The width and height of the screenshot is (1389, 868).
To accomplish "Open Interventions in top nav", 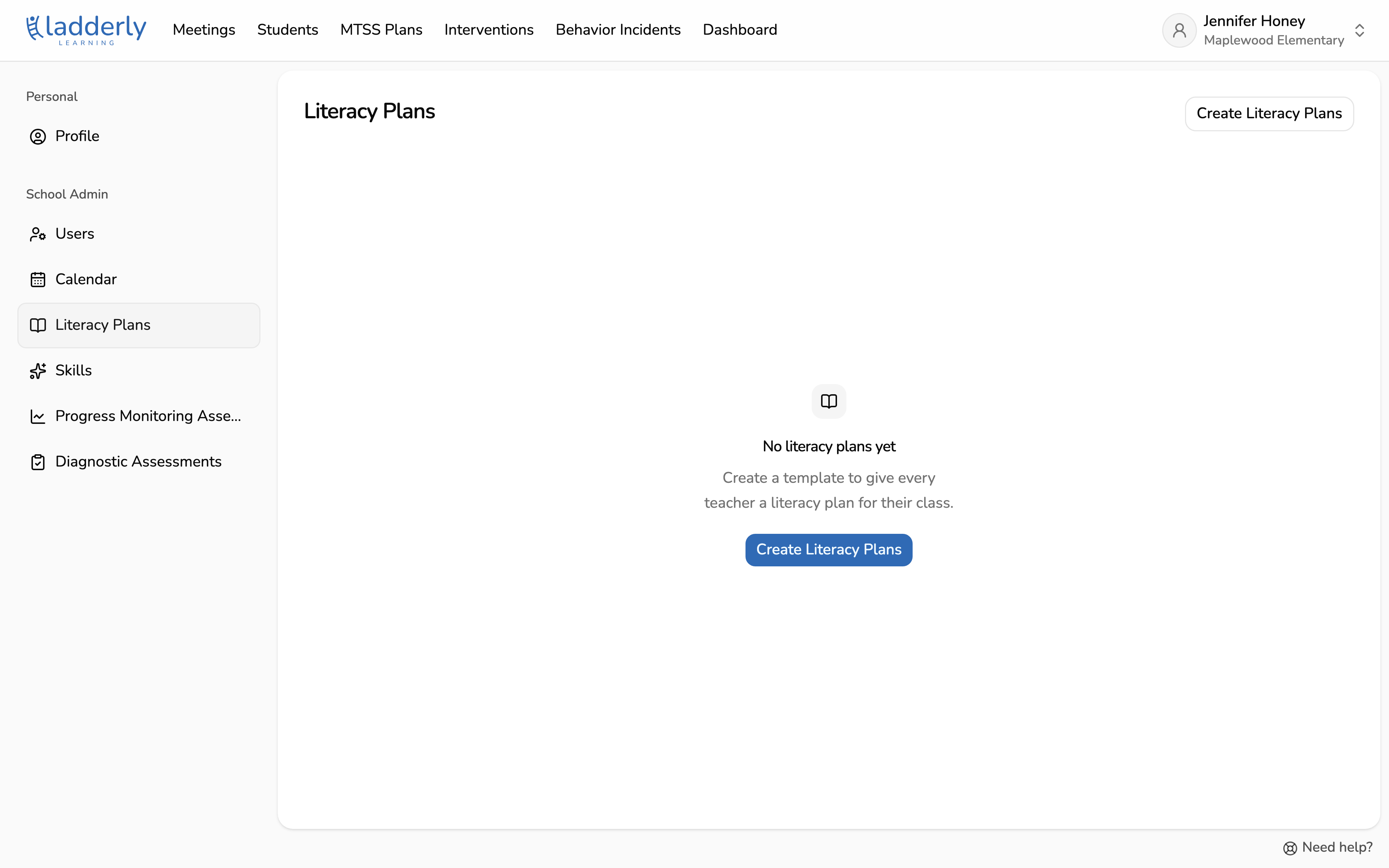I will pyautogui.click(x=489, y=30).
